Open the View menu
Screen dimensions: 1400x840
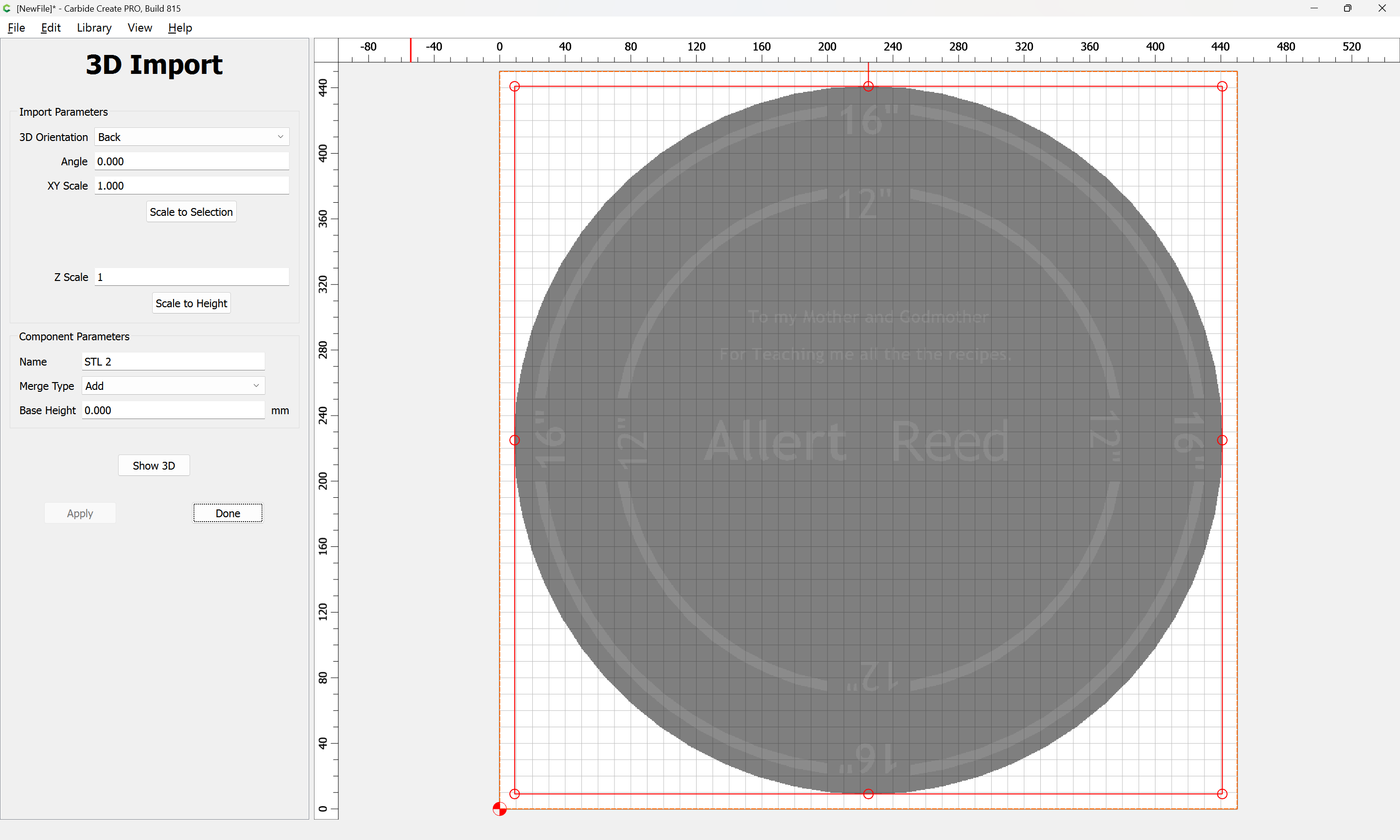[140, 28]
